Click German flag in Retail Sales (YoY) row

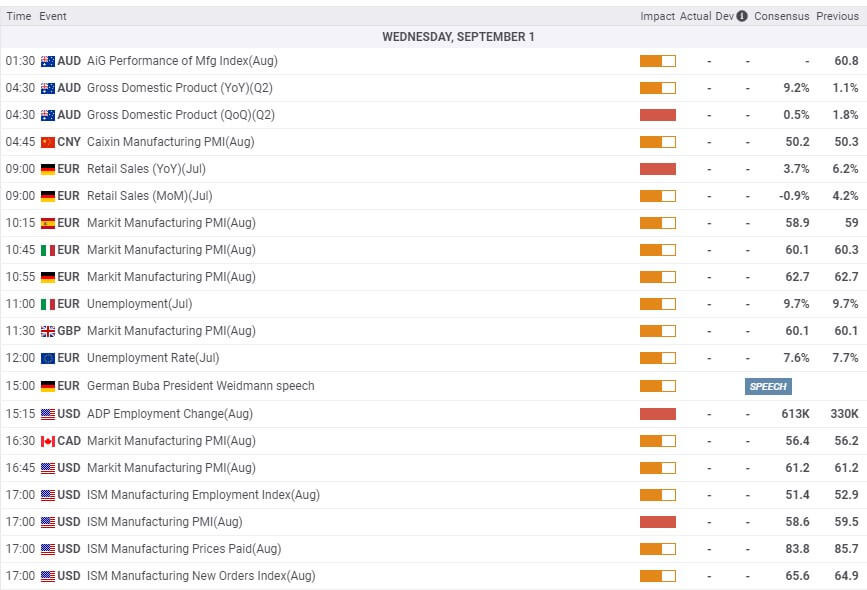[48, 169]
